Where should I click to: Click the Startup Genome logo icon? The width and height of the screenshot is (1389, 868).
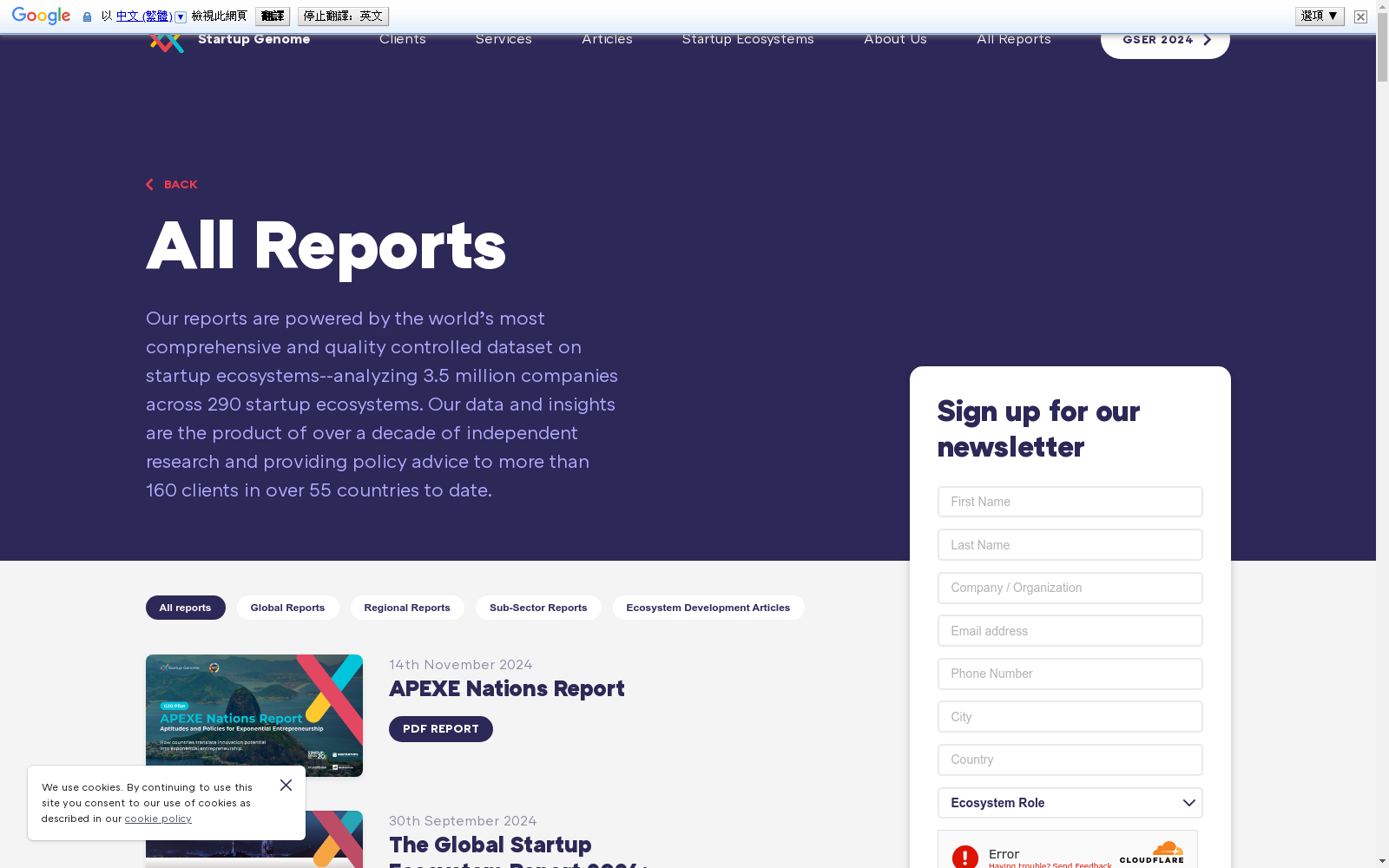[167, 43]
